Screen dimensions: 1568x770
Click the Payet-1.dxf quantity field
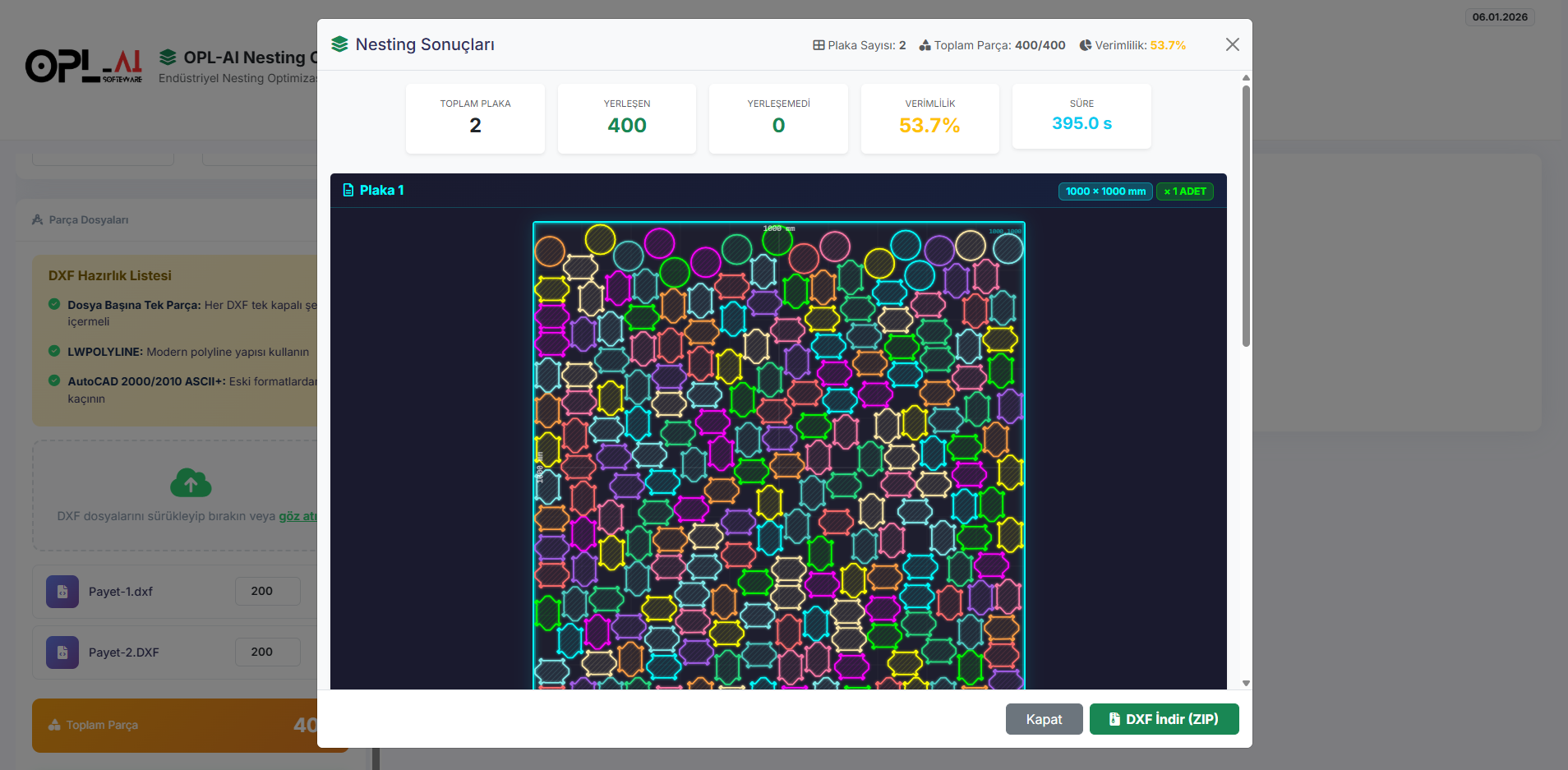[x=267, y=591]
